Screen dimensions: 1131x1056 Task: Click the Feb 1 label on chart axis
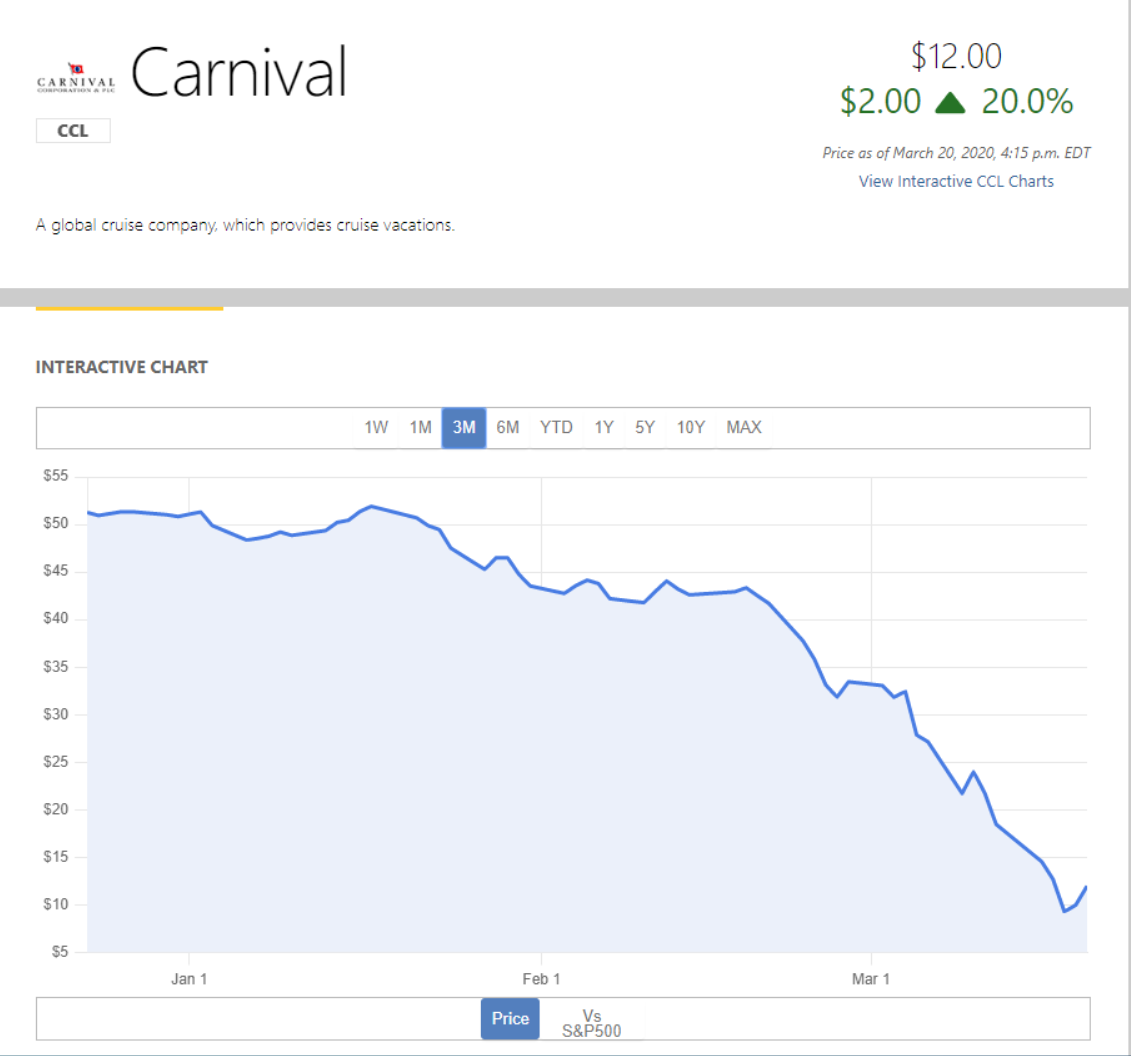tap(541, 978)
